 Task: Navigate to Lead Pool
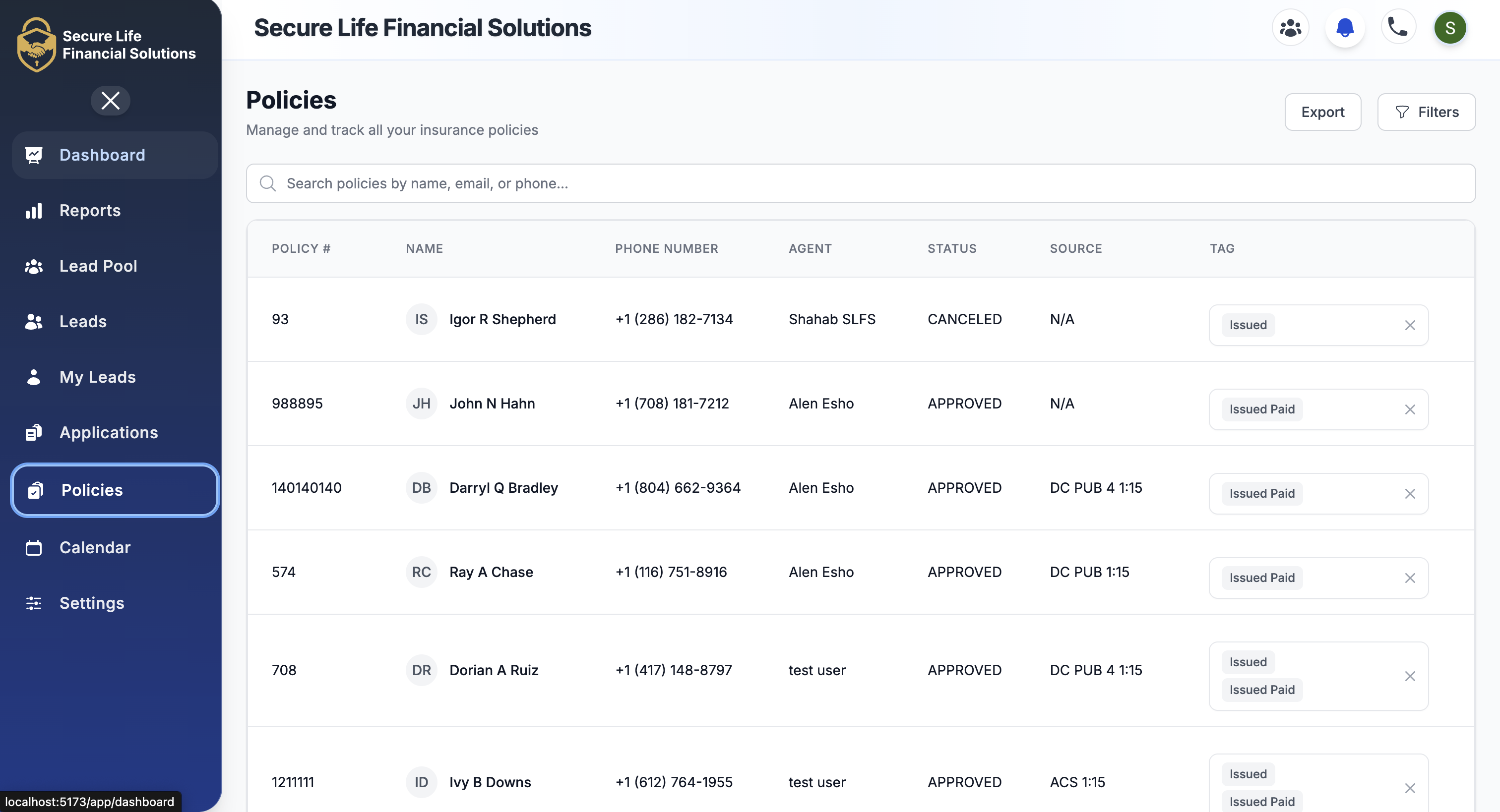click(x=115, y=266)
